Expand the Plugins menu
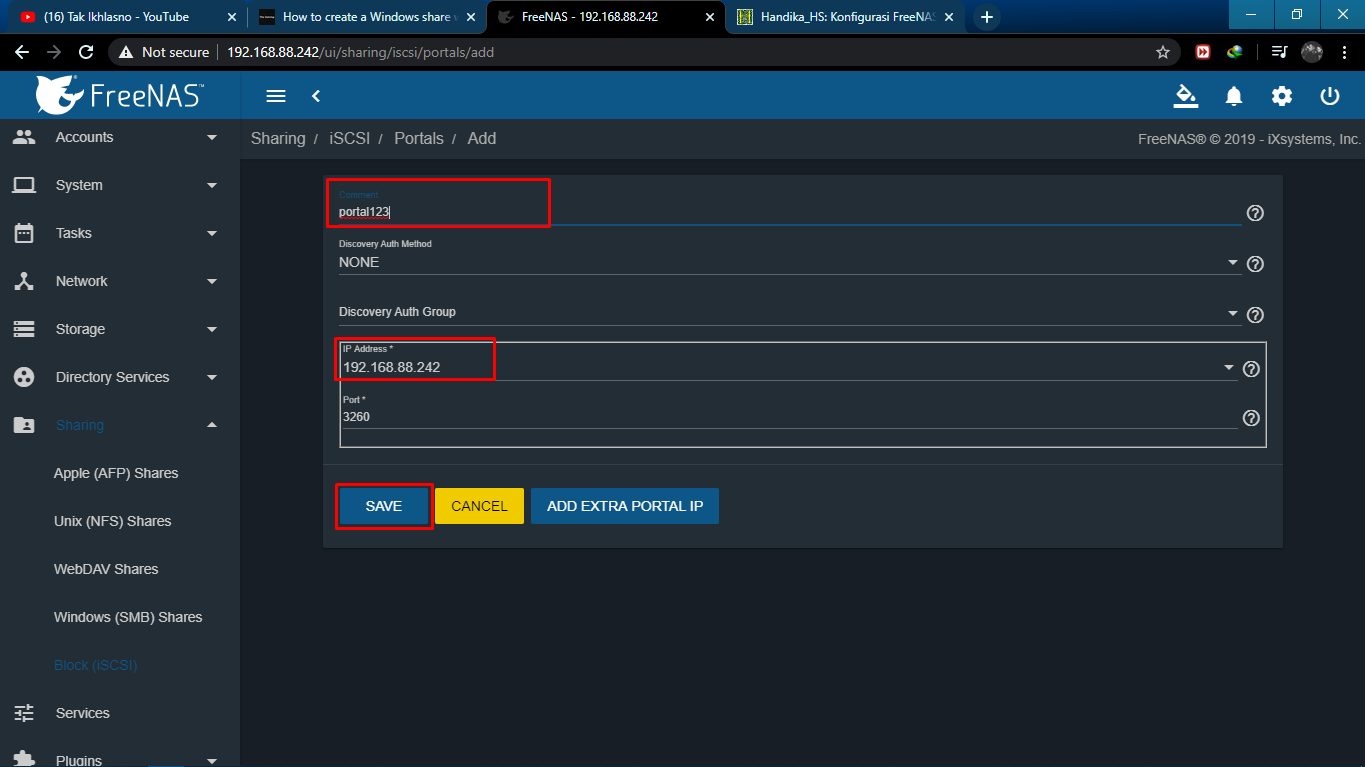This screenshot has width=1365, height=767. (212, 760)
